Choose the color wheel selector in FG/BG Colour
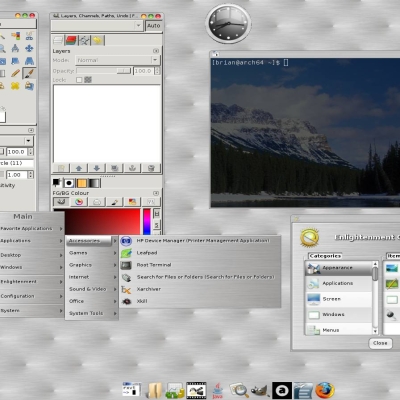This screenshot has height=400, width=400. tap(79, 202)
